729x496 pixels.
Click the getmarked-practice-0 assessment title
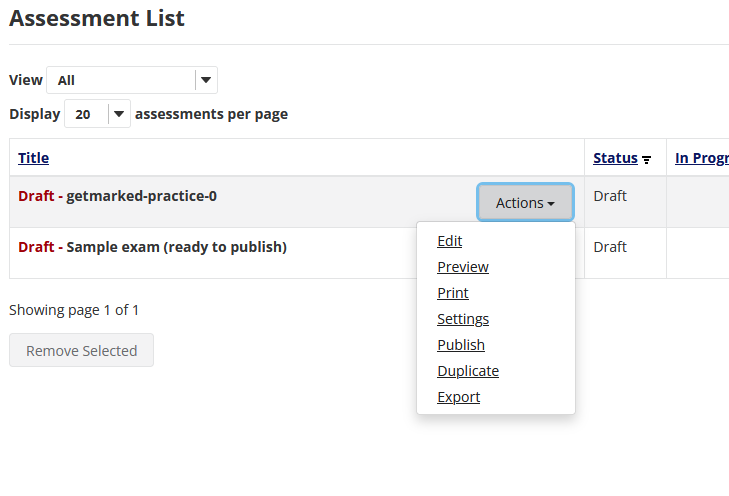pos(141,196)
